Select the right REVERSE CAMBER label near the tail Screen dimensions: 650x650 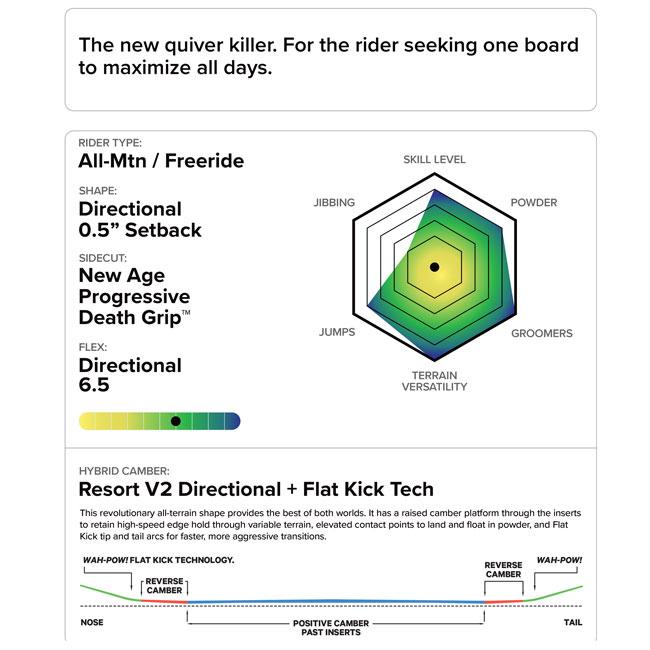point(503,571)
